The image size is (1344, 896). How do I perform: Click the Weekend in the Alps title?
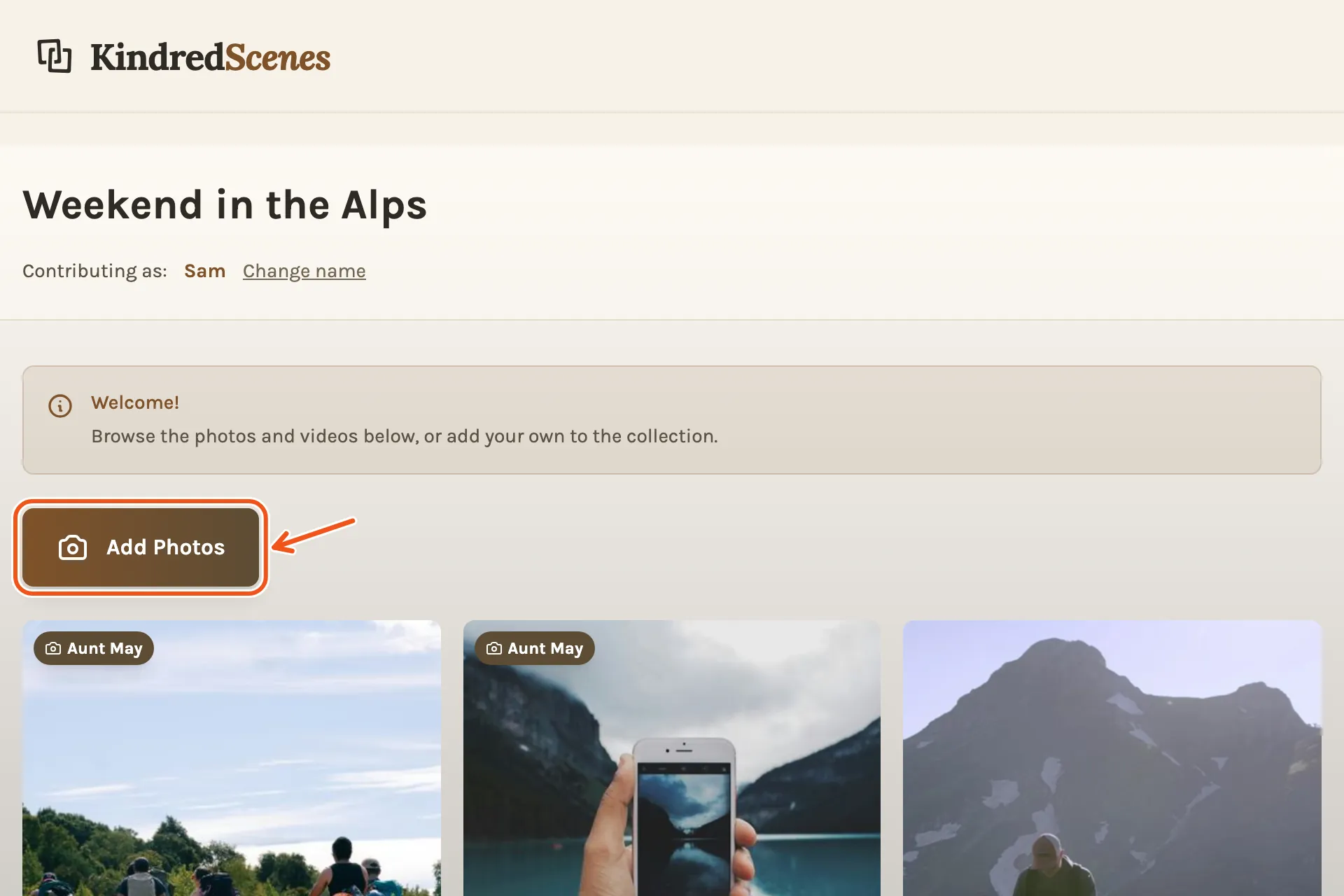pos(225,205)
